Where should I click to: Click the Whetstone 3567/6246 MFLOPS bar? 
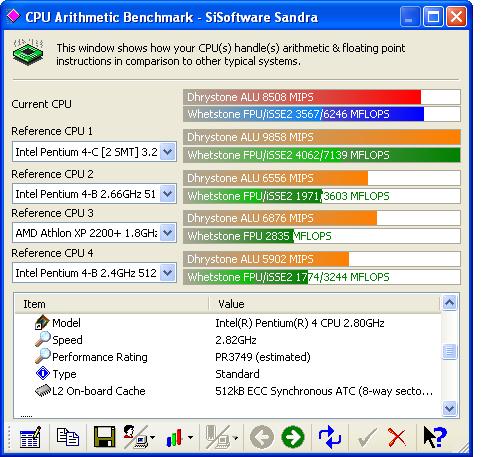pos(322,114)
